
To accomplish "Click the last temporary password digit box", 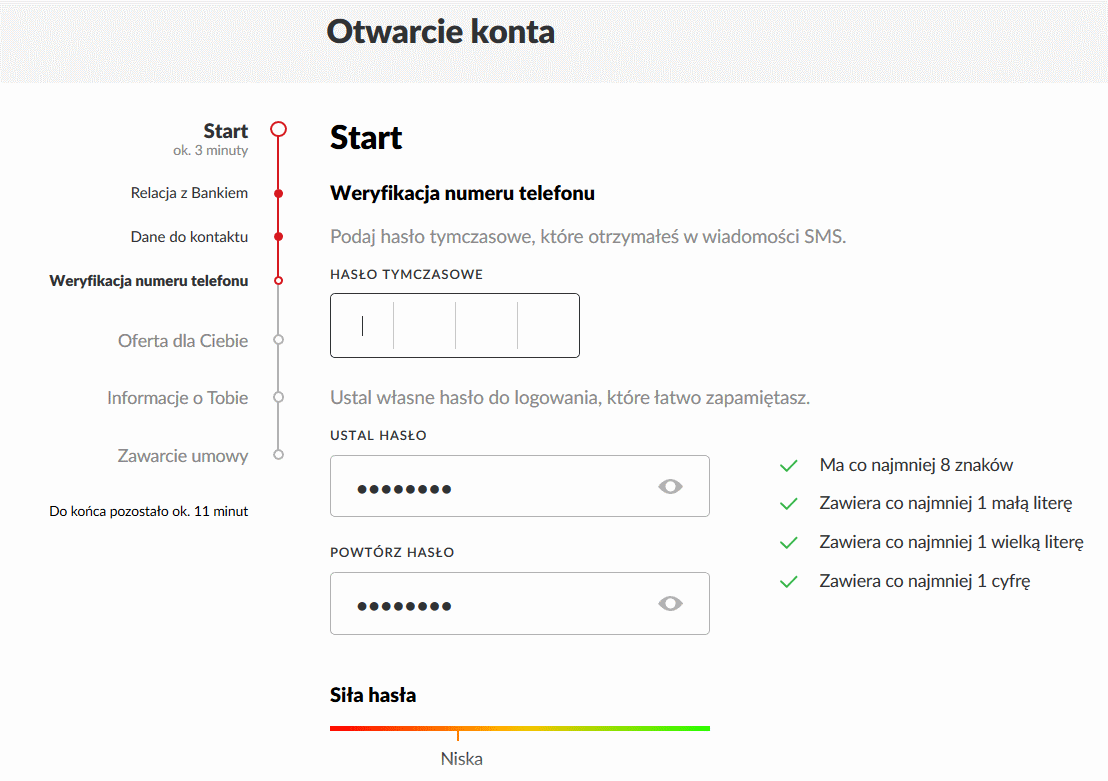I will (x=547, y=326).
